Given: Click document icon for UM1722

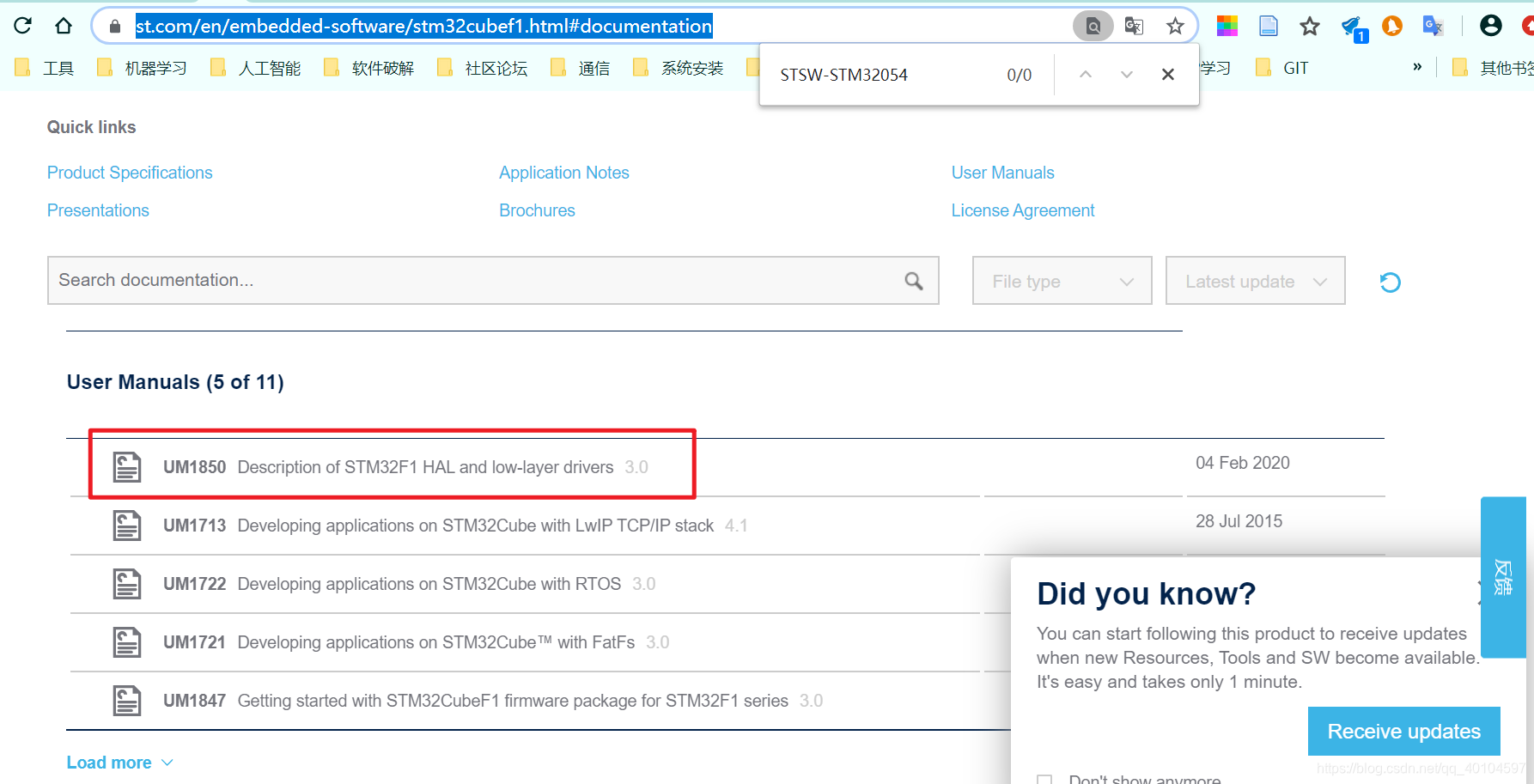Looking at the screenshot, I should [127, 584].
